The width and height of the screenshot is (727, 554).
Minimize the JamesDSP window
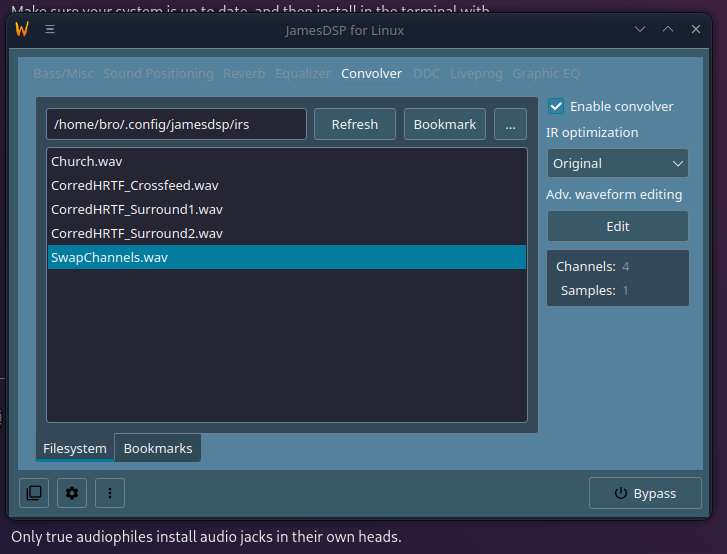[640, 30]
